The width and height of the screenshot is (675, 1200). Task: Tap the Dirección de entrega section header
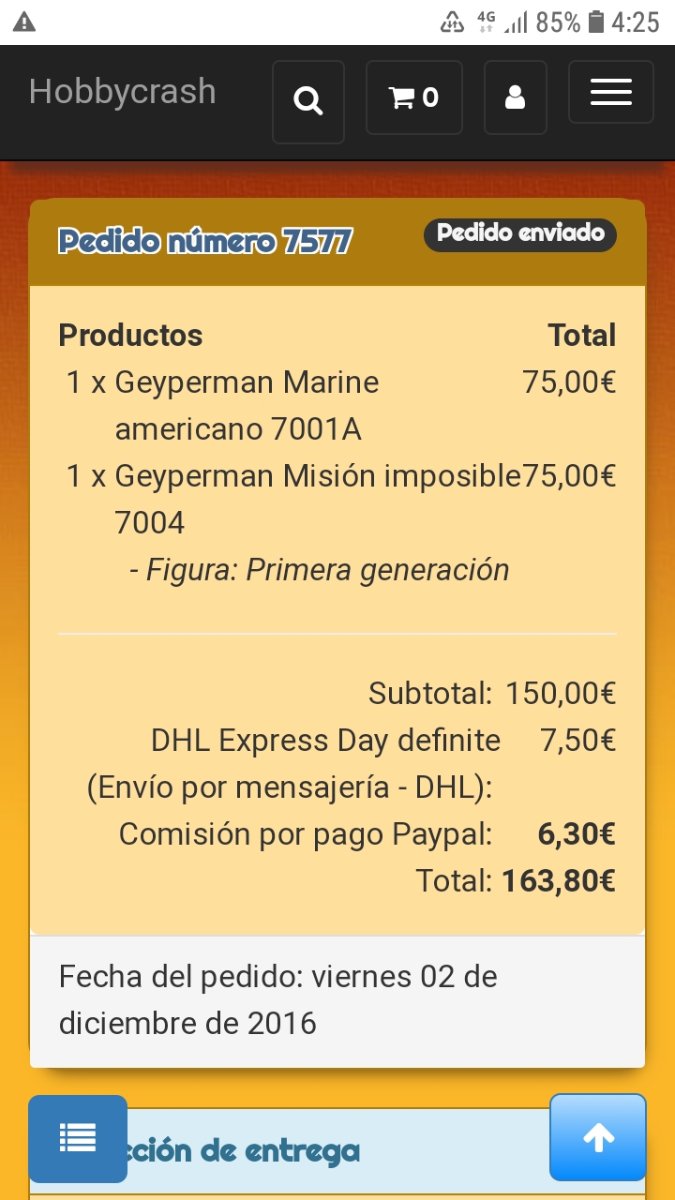(240, 1151)
